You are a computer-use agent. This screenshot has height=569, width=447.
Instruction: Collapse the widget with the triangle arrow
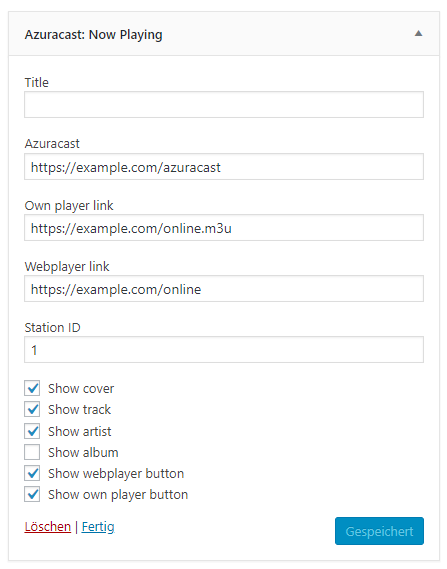(418, 34)
